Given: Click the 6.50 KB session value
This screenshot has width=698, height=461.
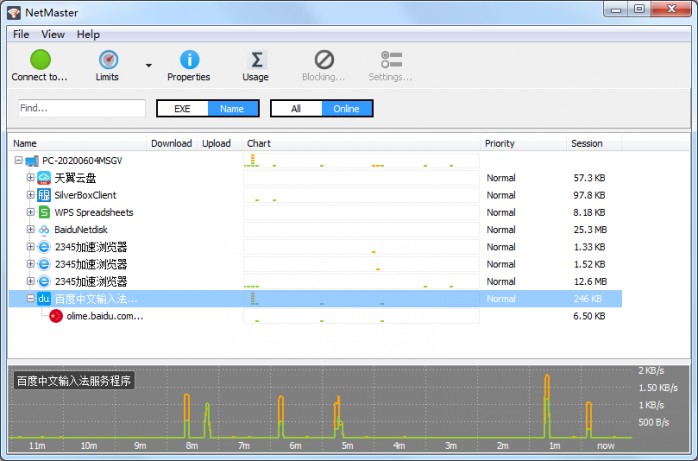Looking at the screenshot, I should [589, 316].
